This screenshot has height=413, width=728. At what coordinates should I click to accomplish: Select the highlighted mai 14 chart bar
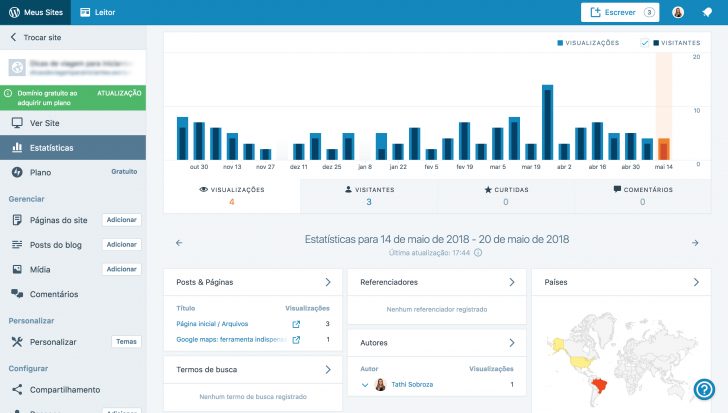663,149
